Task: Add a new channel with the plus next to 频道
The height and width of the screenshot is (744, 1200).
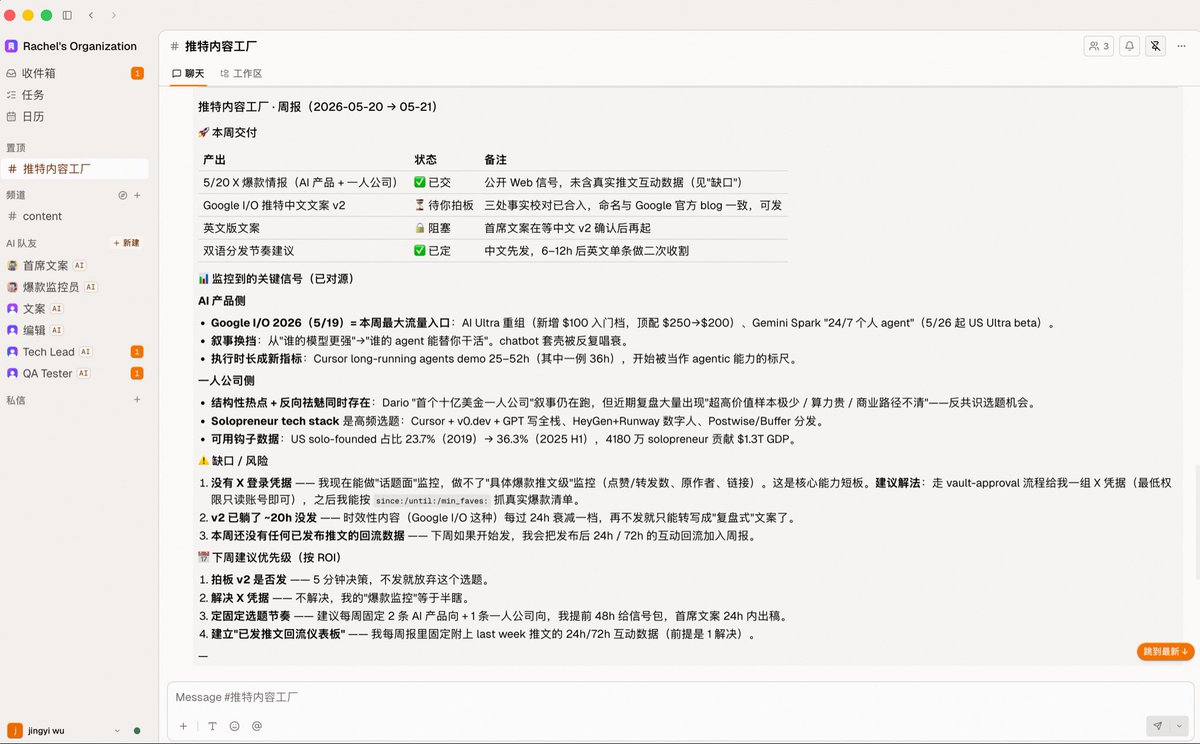Action: click(x=138, y=195)
